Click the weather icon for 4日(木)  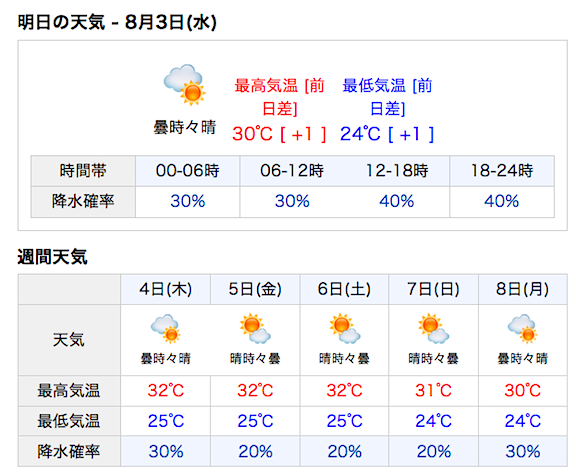[x=166, y=329]
